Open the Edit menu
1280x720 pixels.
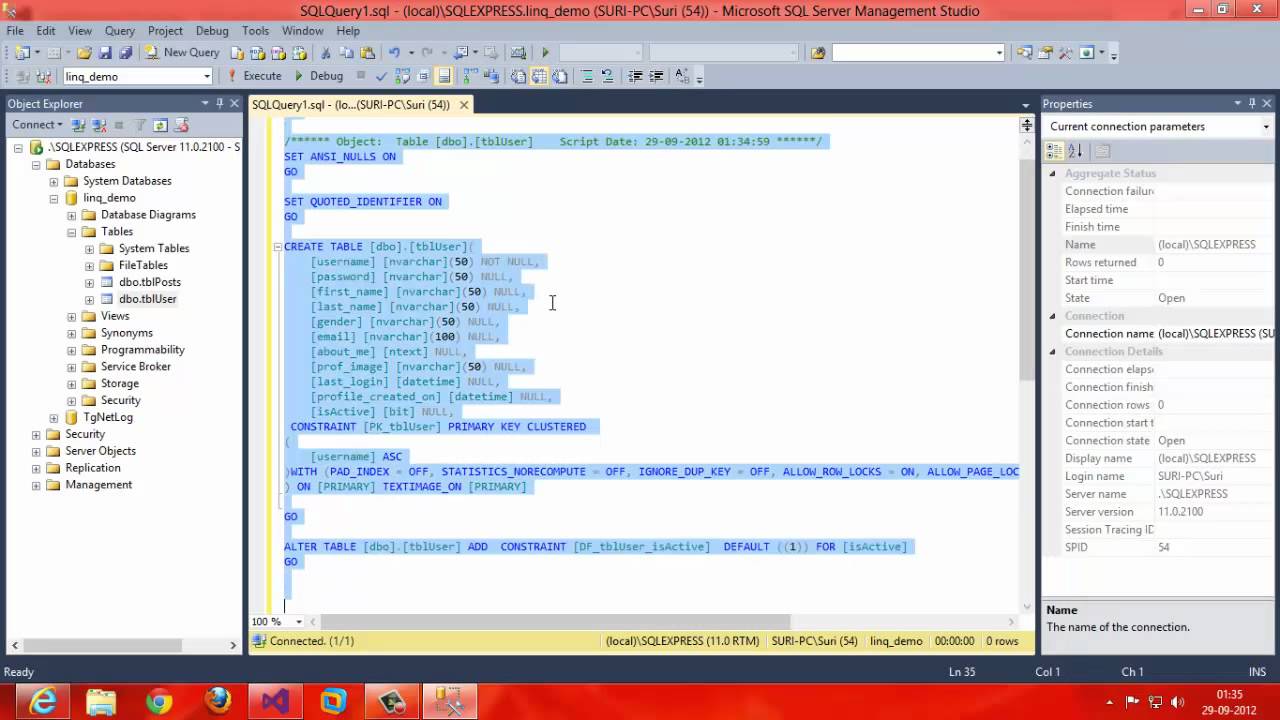(x=46, y=31)
